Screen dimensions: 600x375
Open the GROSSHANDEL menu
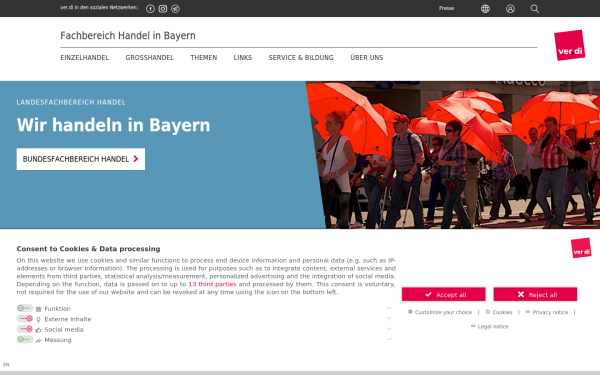click(150, 58)
